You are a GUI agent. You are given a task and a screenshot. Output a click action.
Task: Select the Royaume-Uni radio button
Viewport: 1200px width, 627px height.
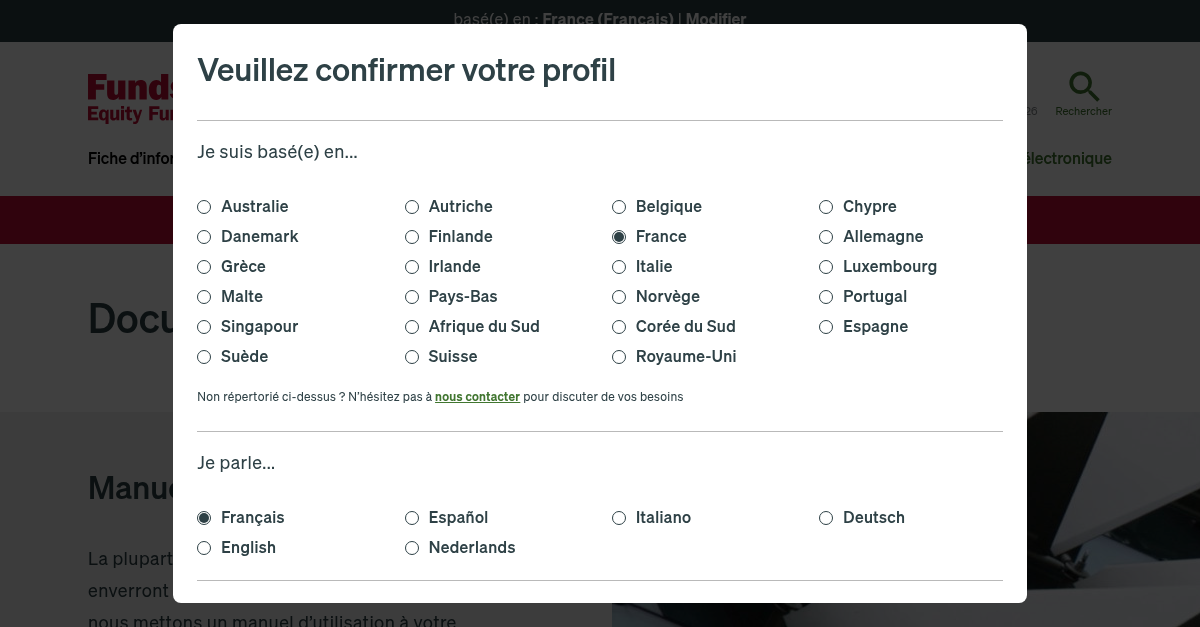coord(619,357)
